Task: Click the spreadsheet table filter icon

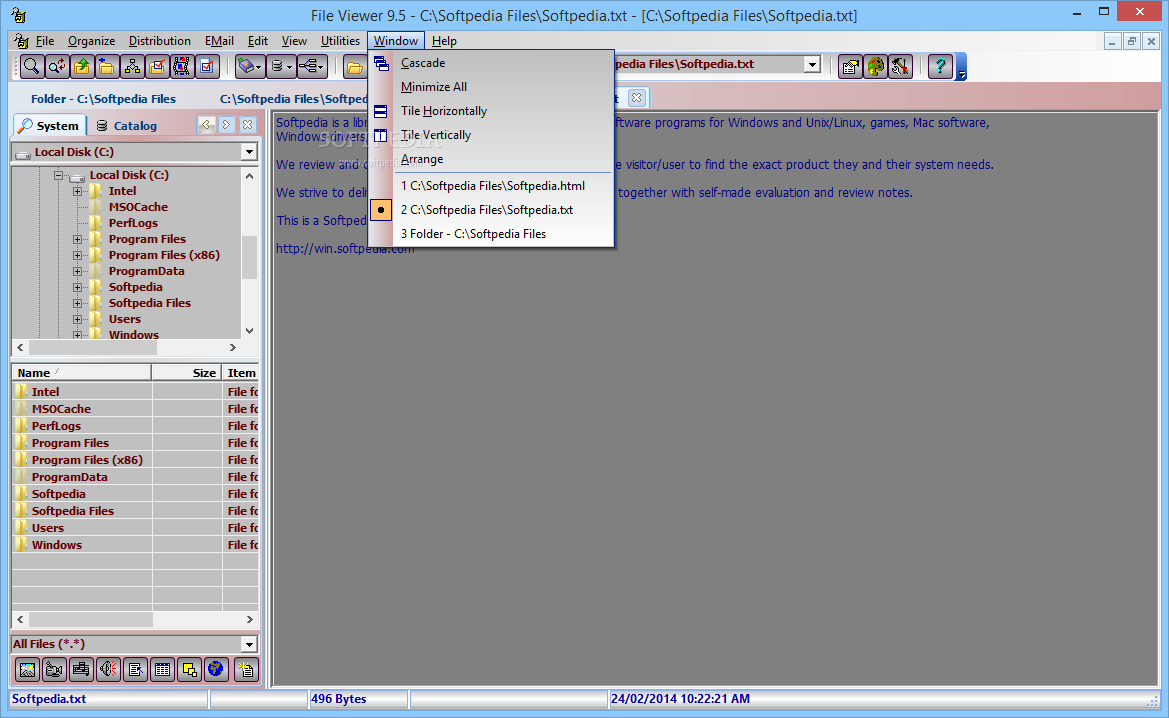Action: 162,670
